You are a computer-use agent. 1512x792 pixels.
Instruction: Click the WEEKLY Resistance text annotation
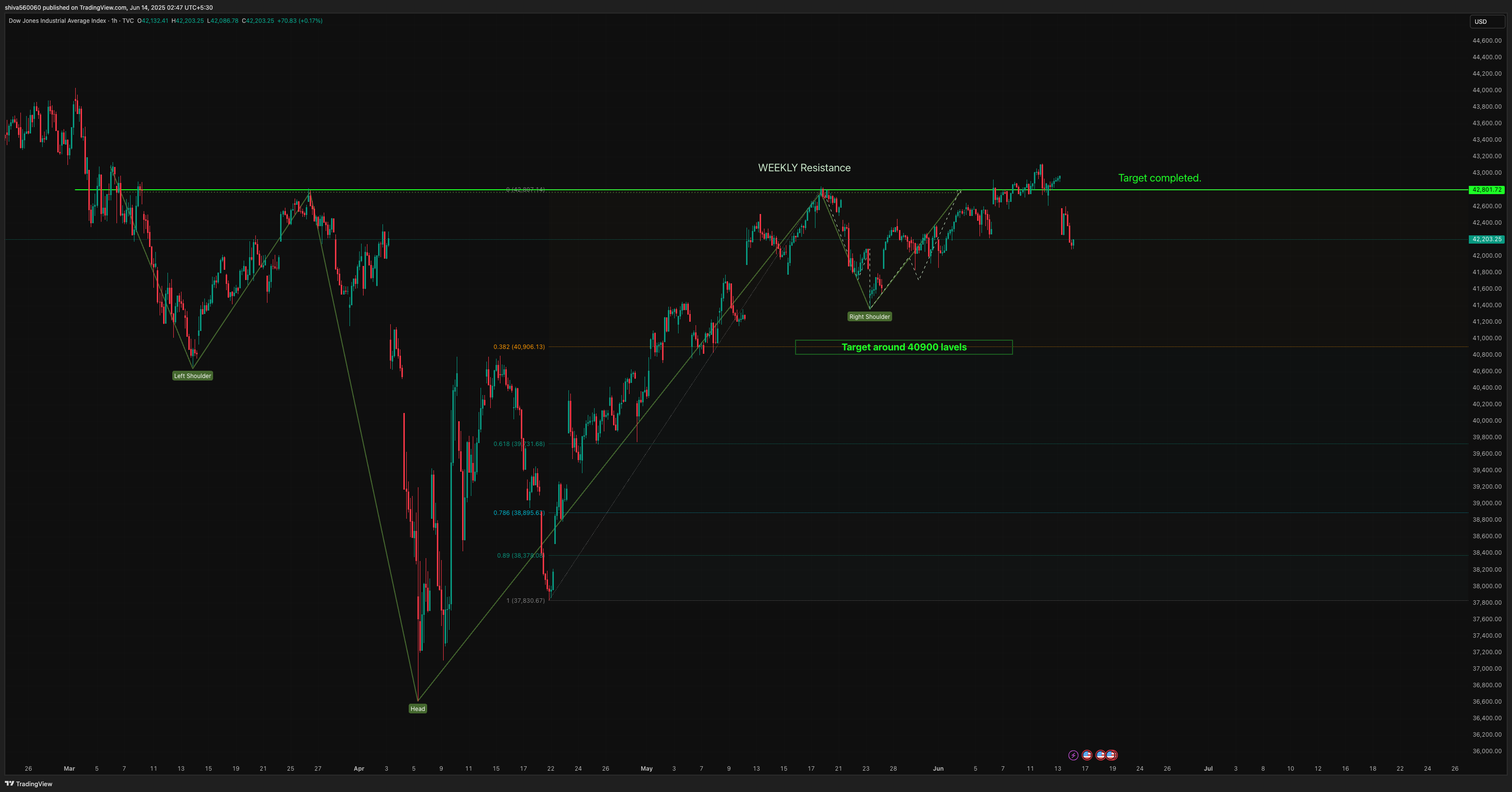click(x=804, y=168)
